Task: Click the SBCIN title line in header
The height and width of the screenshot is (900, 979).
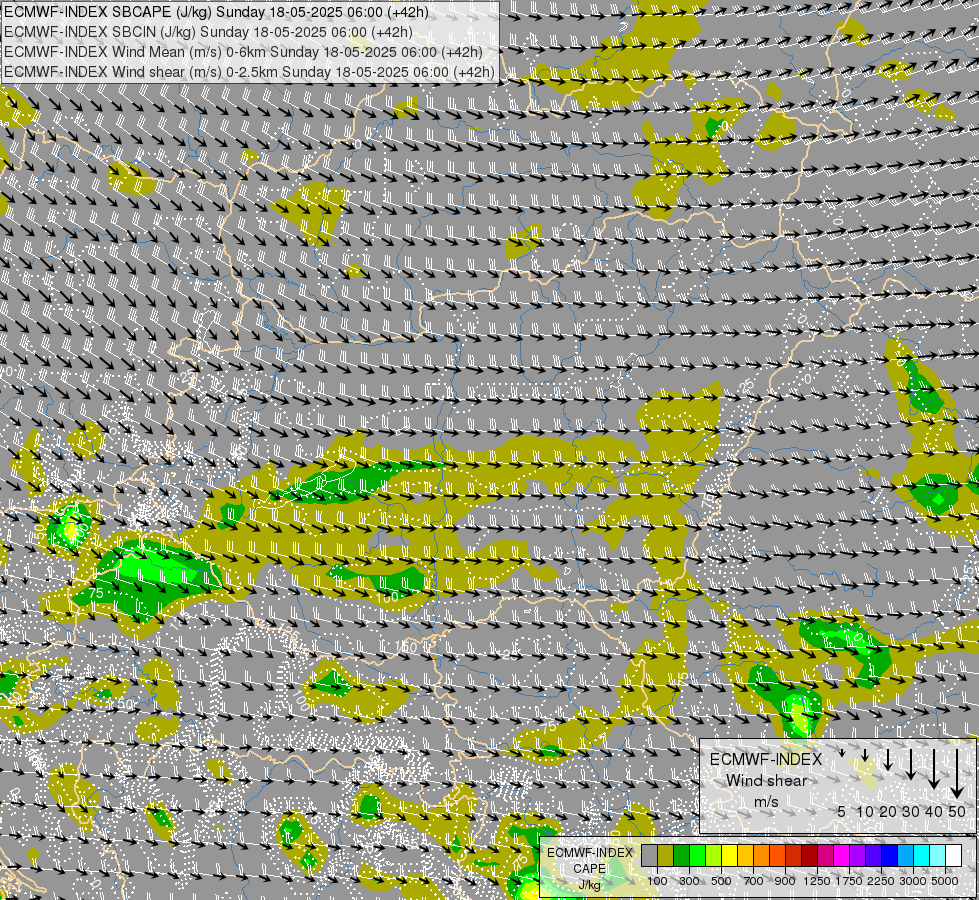Action: click(208, 32)
